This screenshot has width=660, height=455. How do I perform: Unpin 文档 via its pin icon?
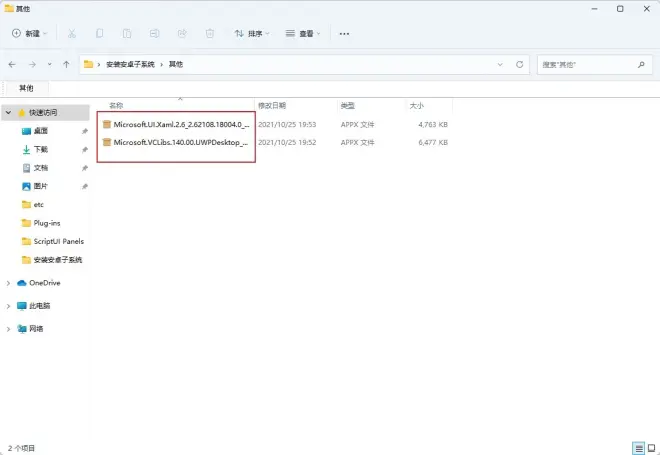(85, 168)
